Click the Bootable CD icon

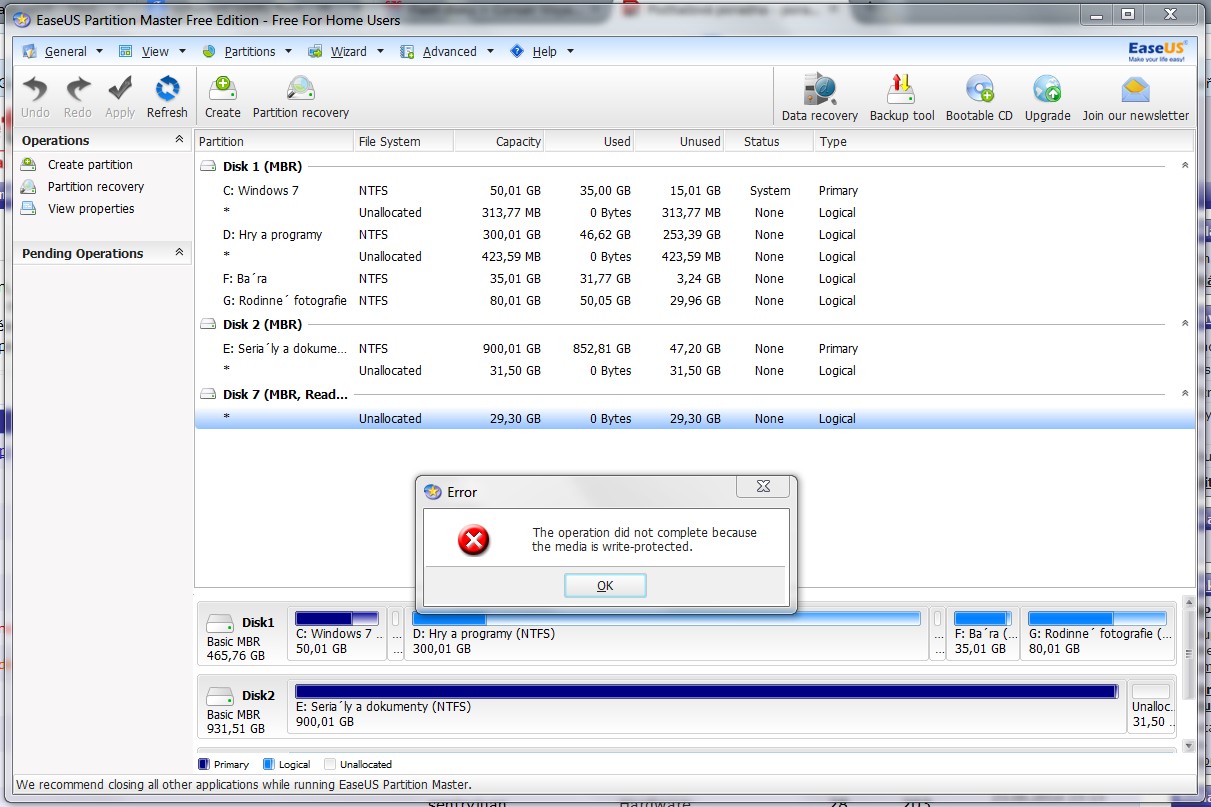coord(979,90)
